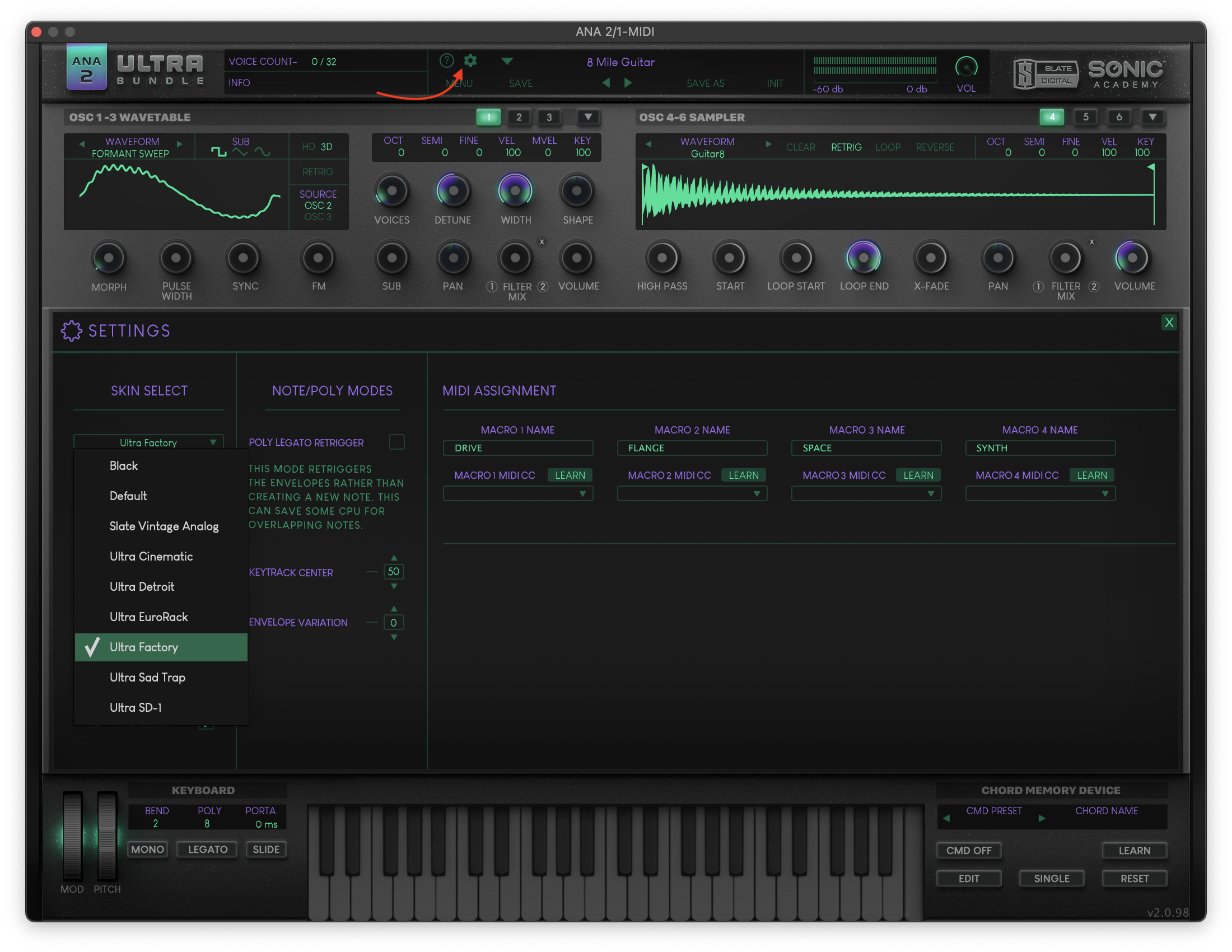The width and height of the screenshot is (1232, 952).
Task: Choose Ultra Cinematic skin
Action: pos(161,557)
